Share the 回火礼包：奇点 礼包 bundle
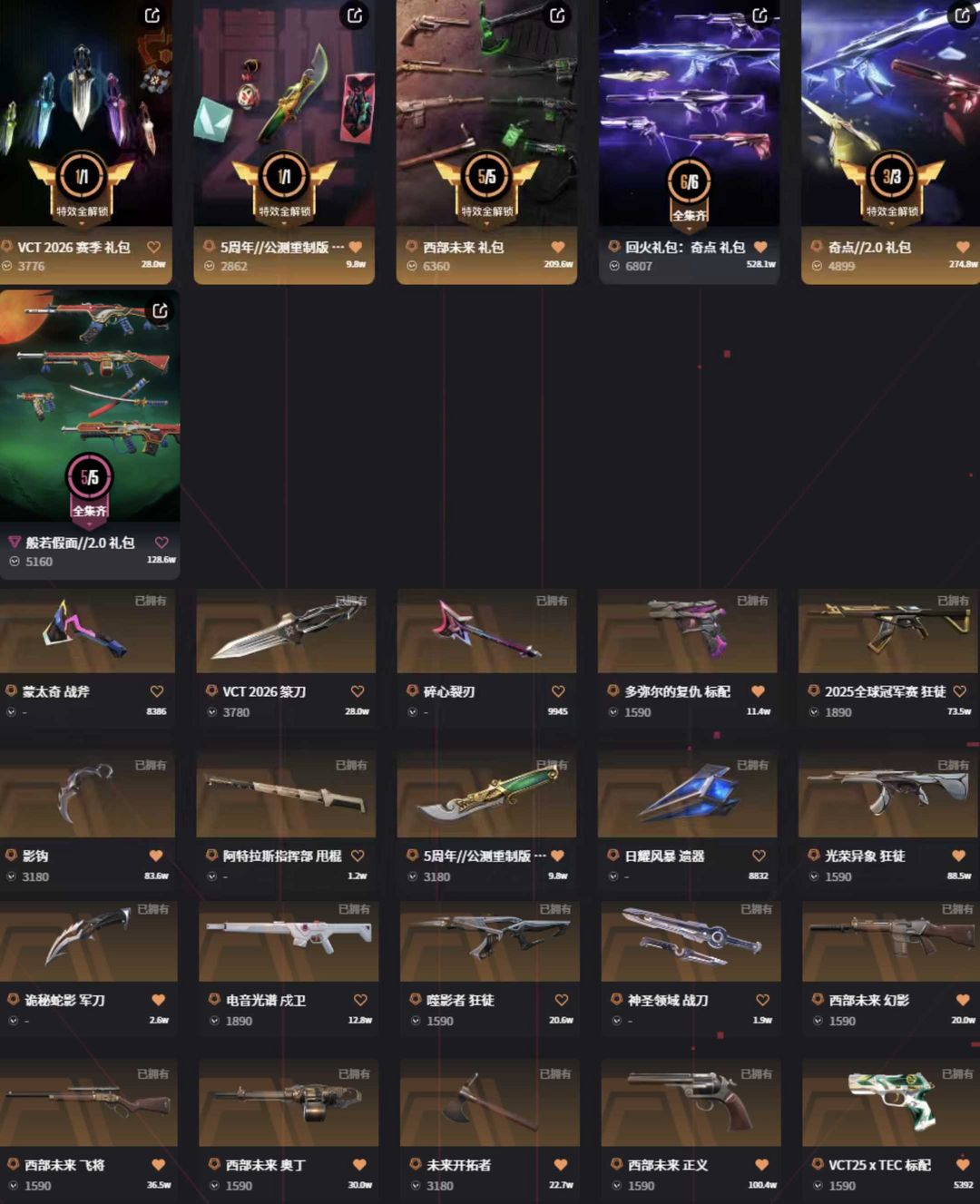This screenshot has width=980, height=1204. point(759,15)
